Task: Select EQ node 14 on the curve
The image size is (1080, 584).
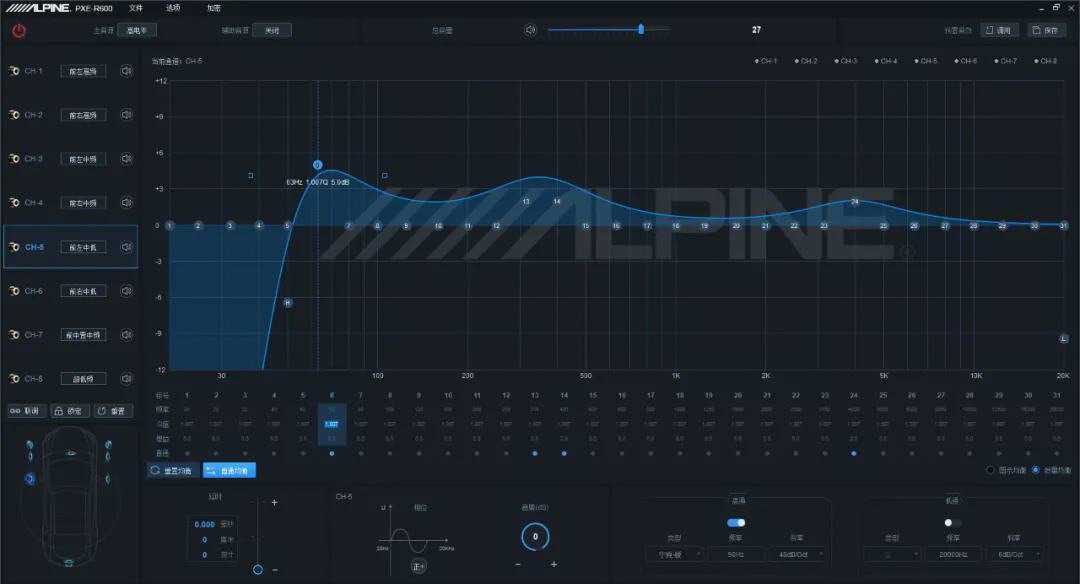Action: click(x=557, y=201)
